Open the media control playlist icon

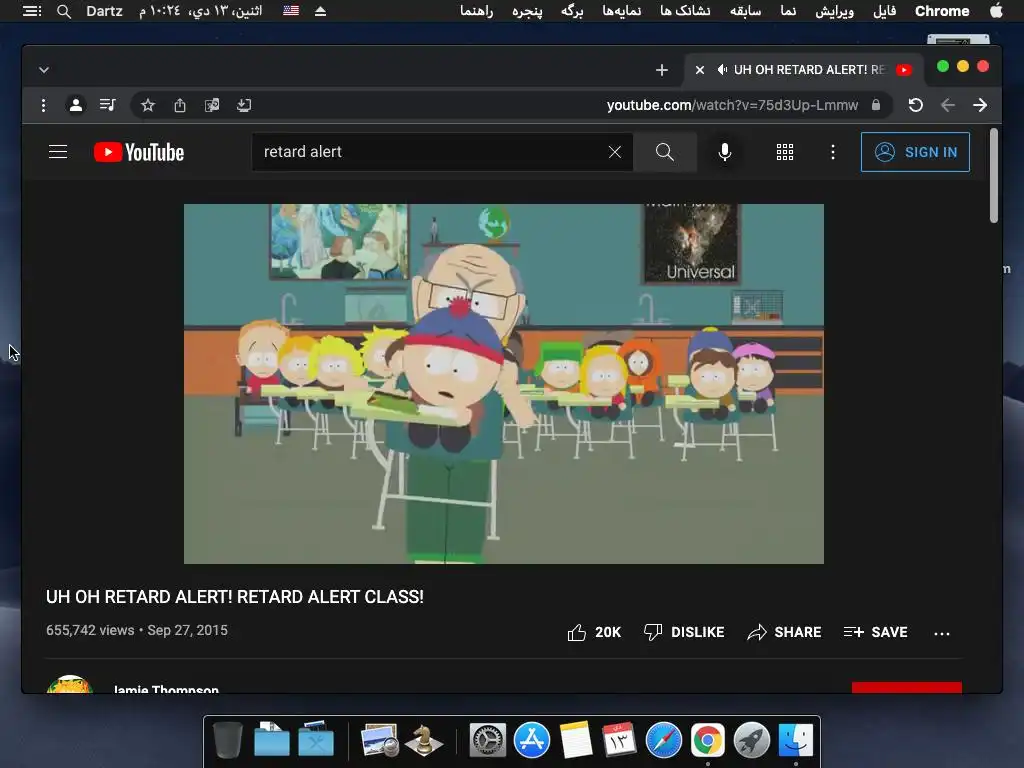(108, 105)
